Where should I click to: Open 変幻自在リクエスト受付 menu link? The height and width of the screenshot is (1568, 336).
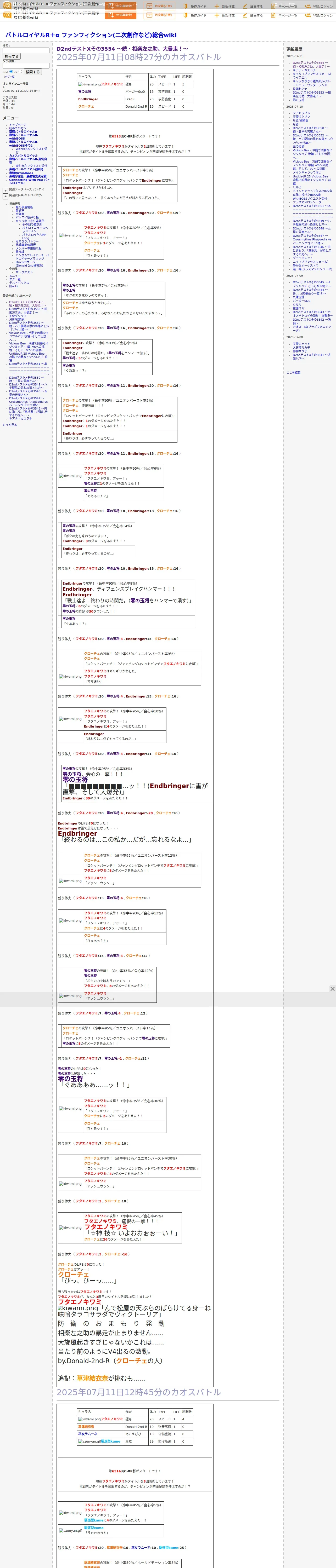tap(31, 166)
